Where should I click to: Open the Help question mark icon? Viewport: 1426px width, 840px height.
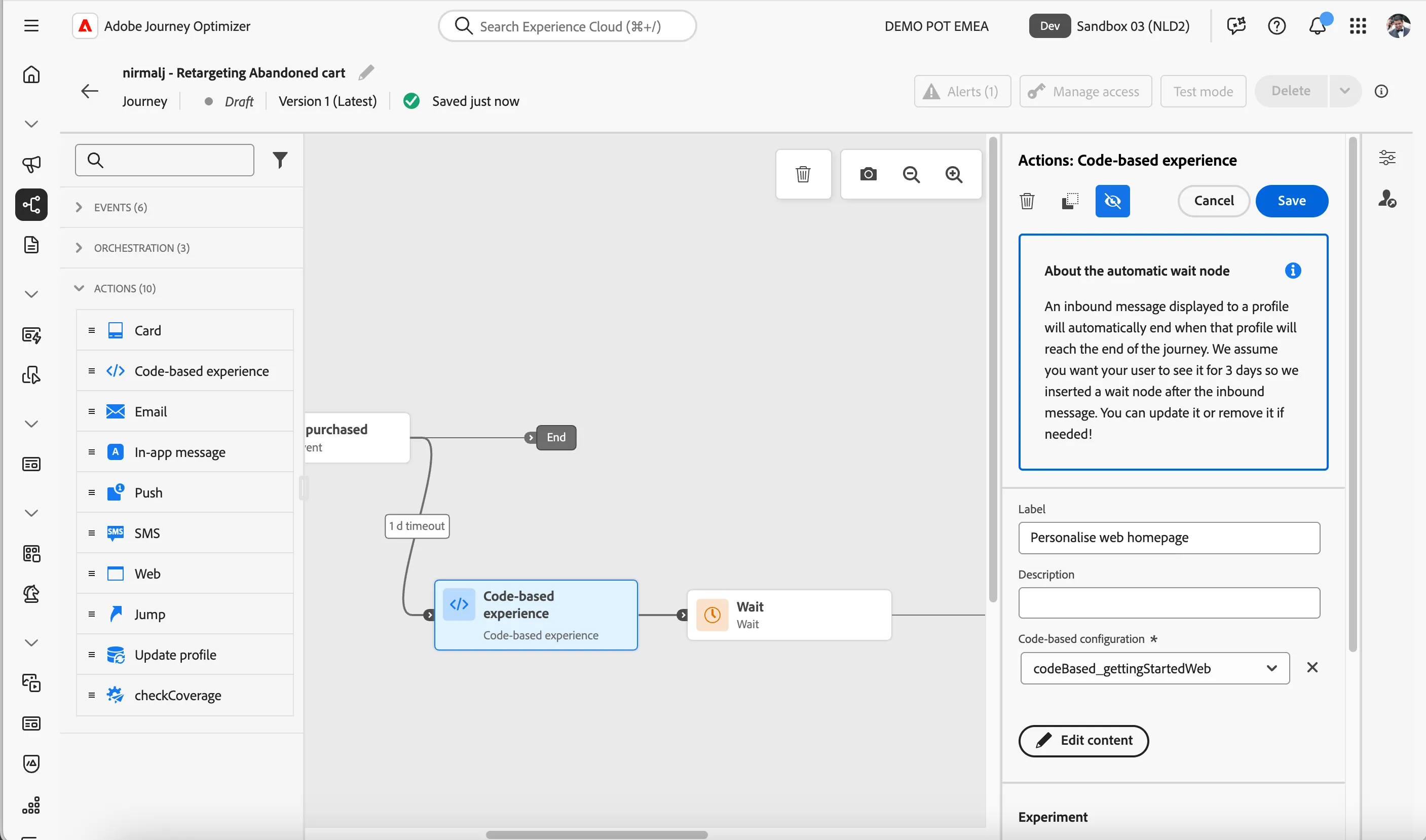(x=1277, y=26)
